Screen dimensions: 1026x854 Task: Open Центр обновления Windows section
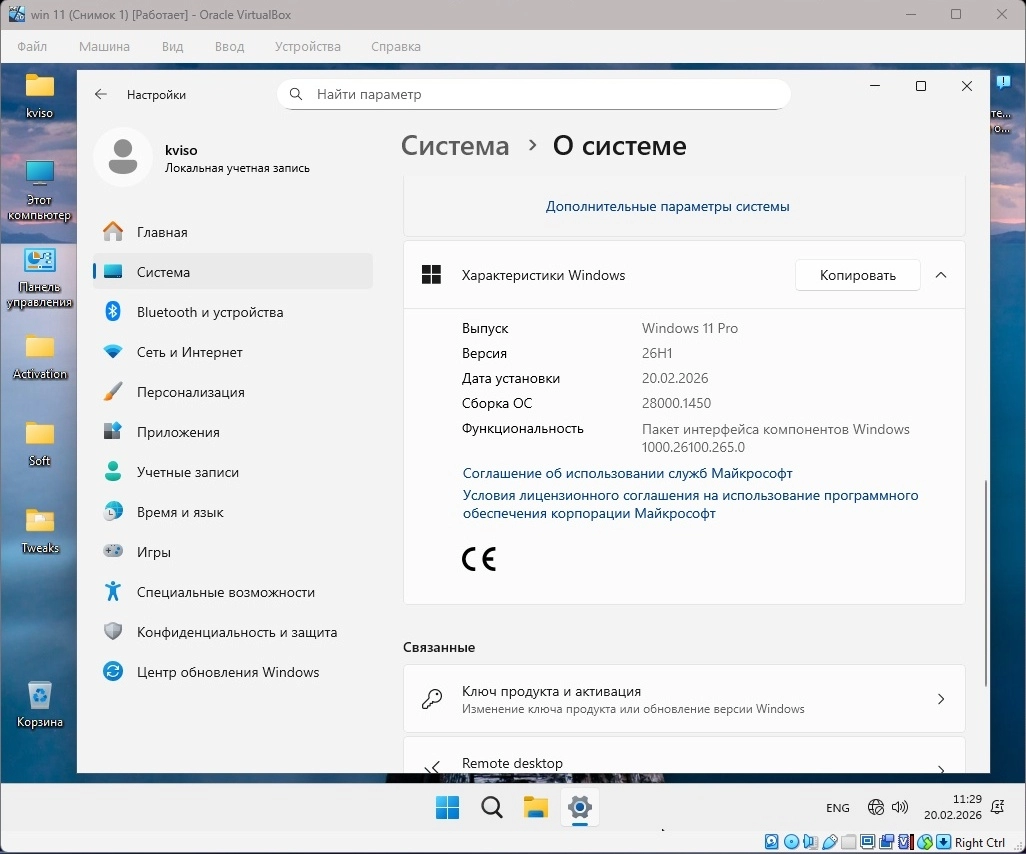(x=227, y=672)
